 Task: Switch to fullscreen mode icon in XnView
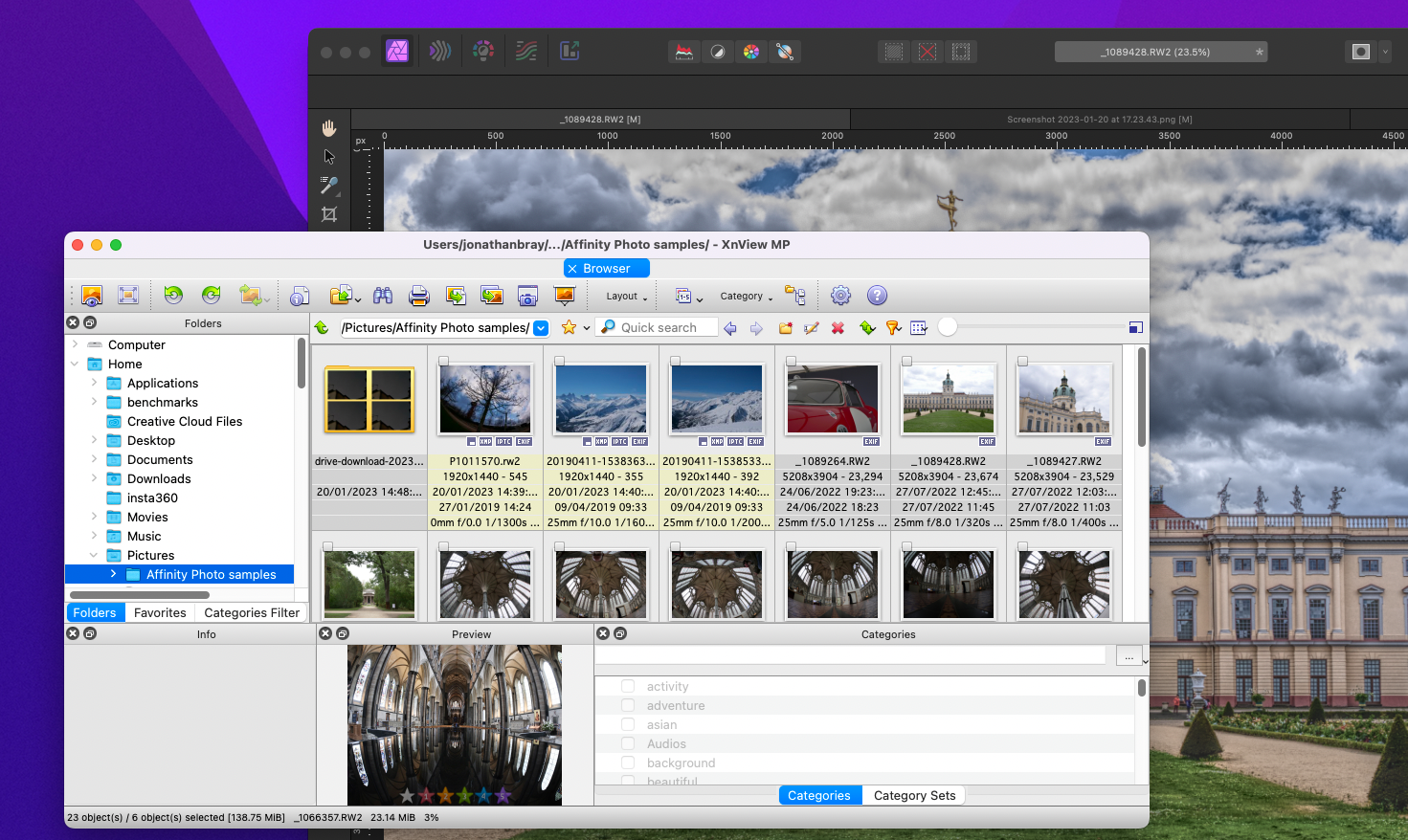click(x=128, y=296)
